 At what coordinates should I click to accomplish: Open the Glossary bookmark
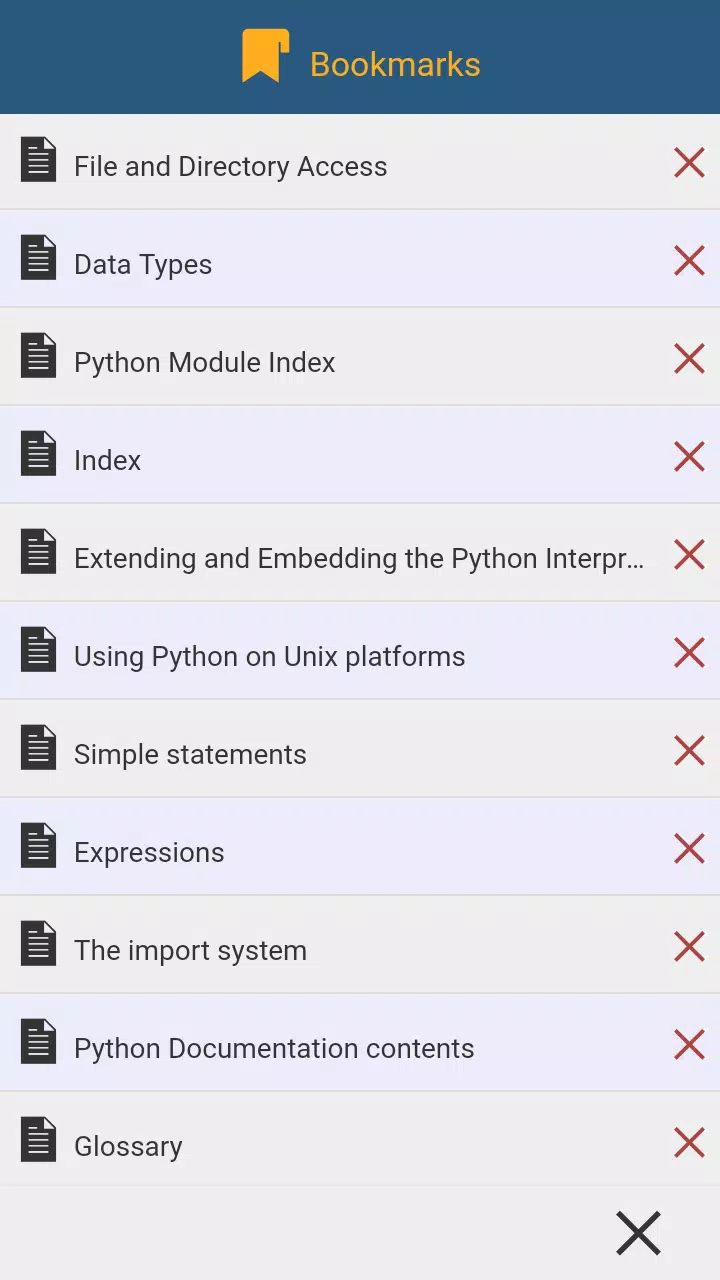click(128, 1146)
